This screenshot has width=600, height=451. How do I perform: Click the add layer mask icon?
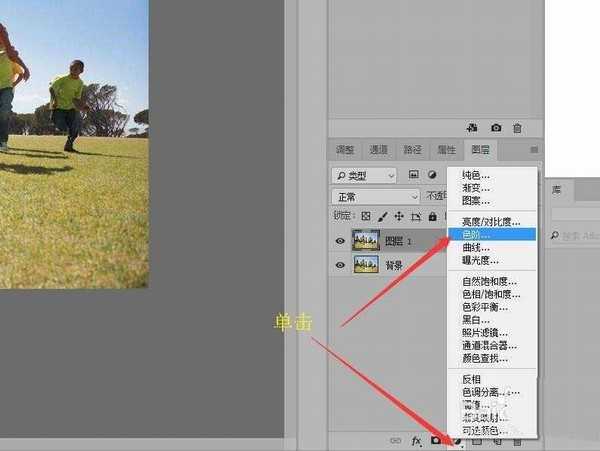[x=436, y=440]
